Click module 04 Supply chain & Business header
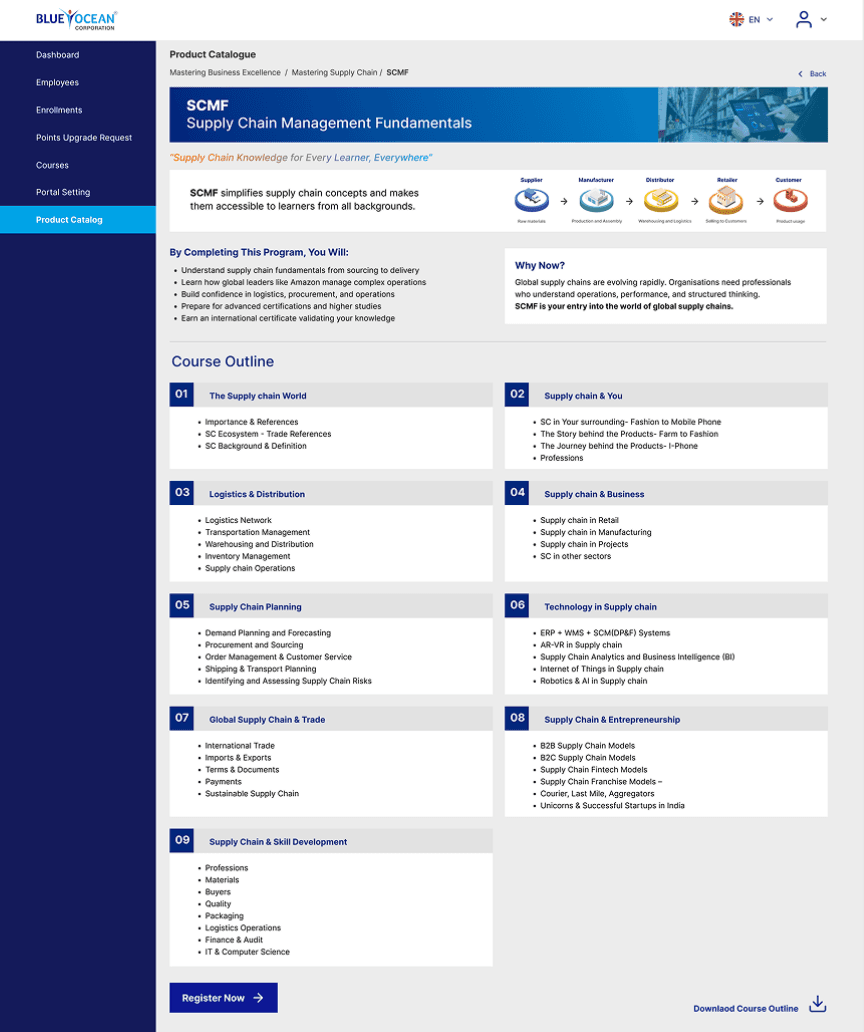The width and height of the screenshot is (864, 1032). 666,494
